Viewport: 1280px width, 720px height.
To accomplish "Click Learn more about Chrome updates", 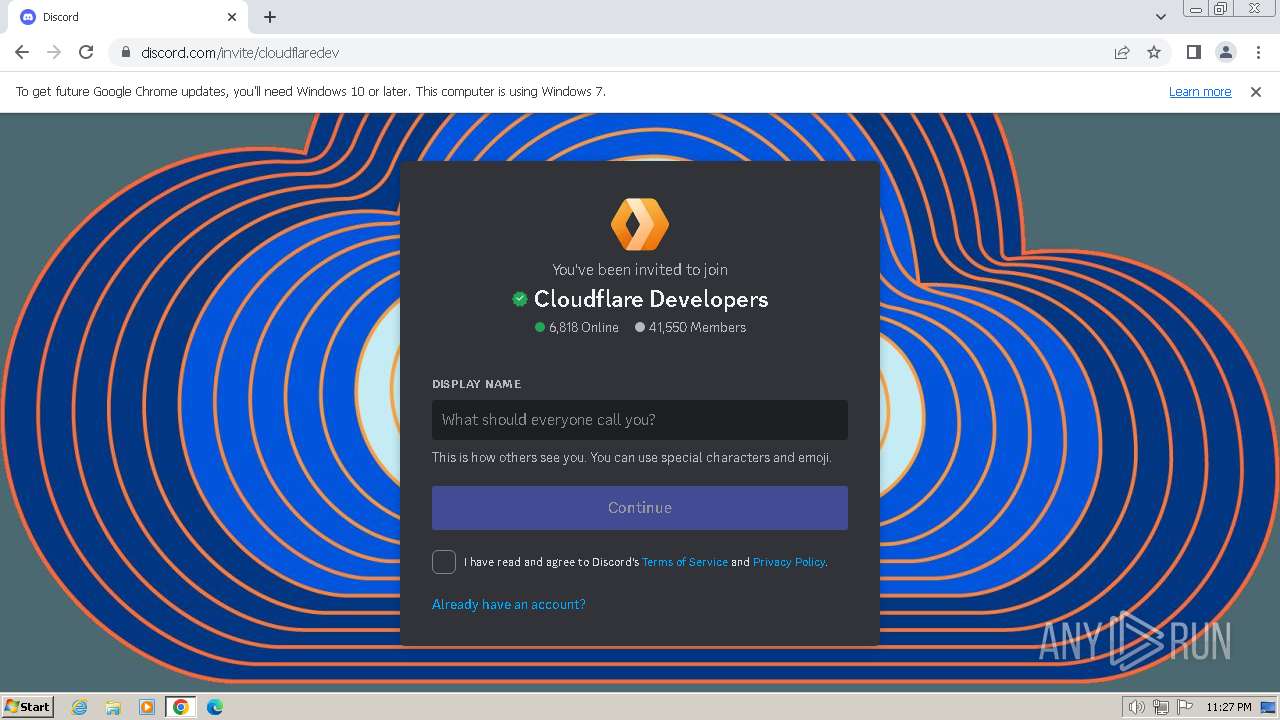I will [1200, 91].
